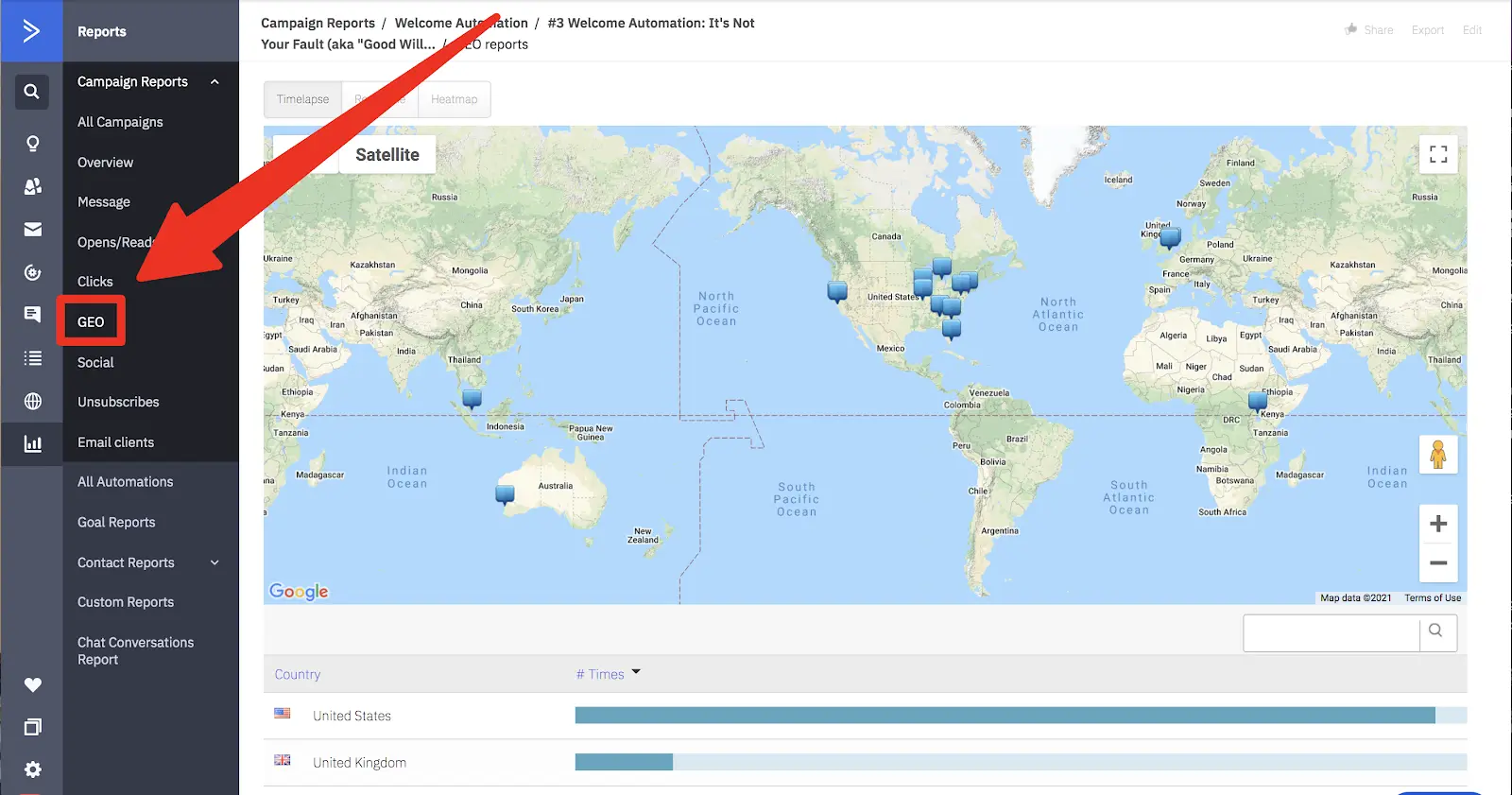The width and height of the screenshot is (1512, 795).
Task: Click the stacked windows icon in sidebar
Action: 32,727
